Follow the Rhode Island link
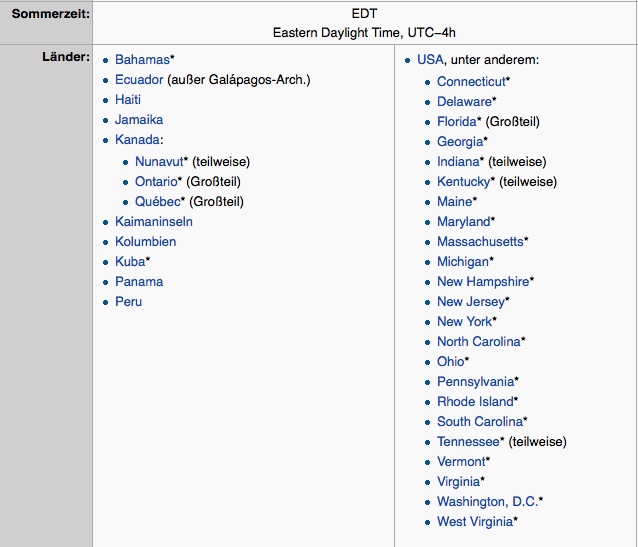 (475, 402)
